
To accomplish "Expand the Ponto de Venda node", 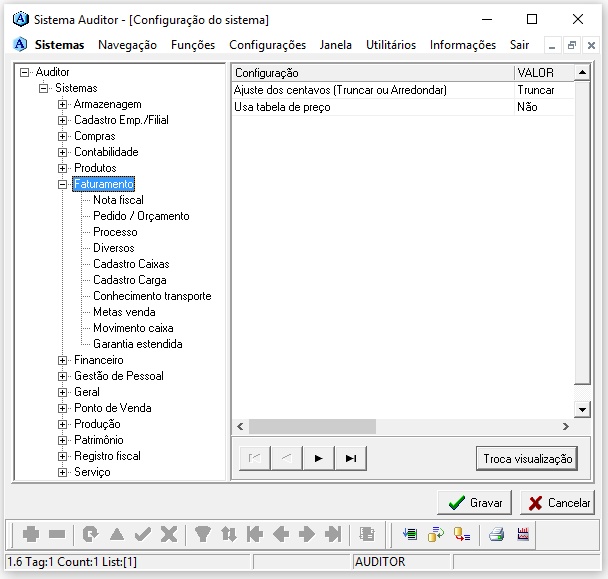I will pos(62,408).
